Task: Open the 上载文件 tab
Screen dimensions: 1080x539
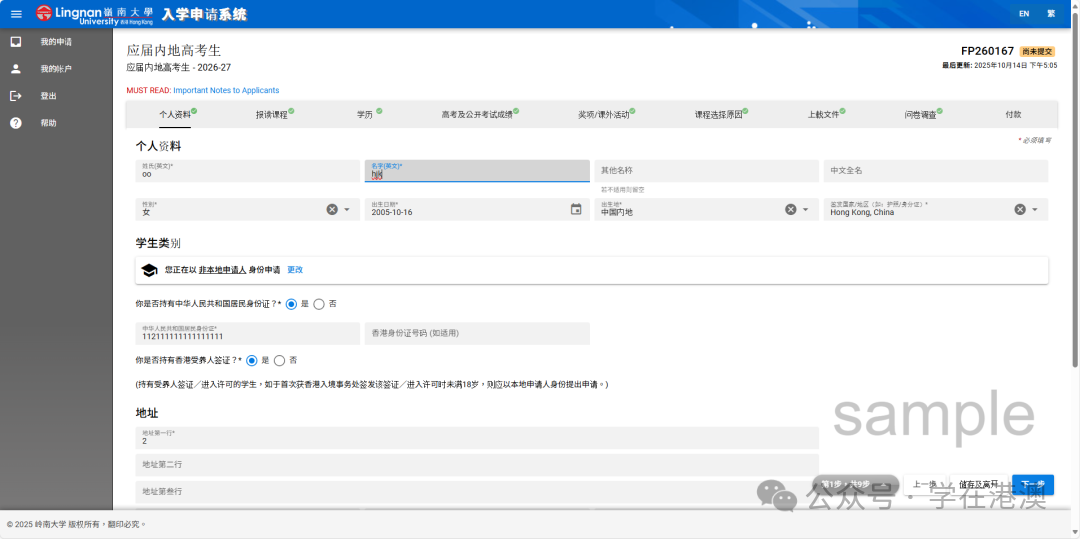Action: coord(824,115)
